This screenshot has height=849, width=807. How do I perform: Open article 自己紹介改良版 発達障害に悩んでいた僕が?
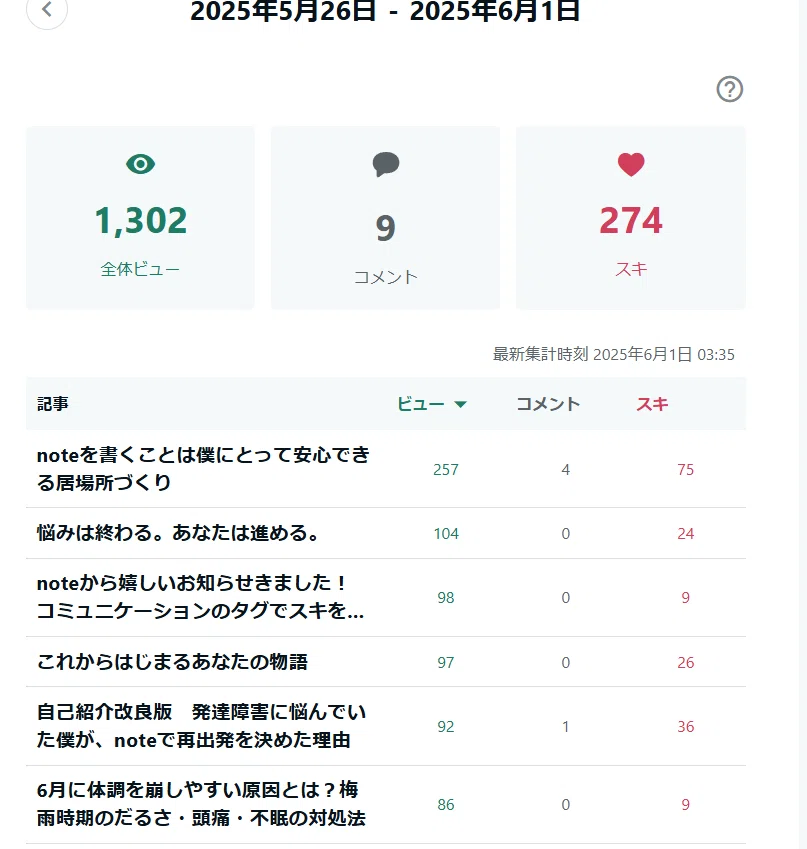(201, 726)
